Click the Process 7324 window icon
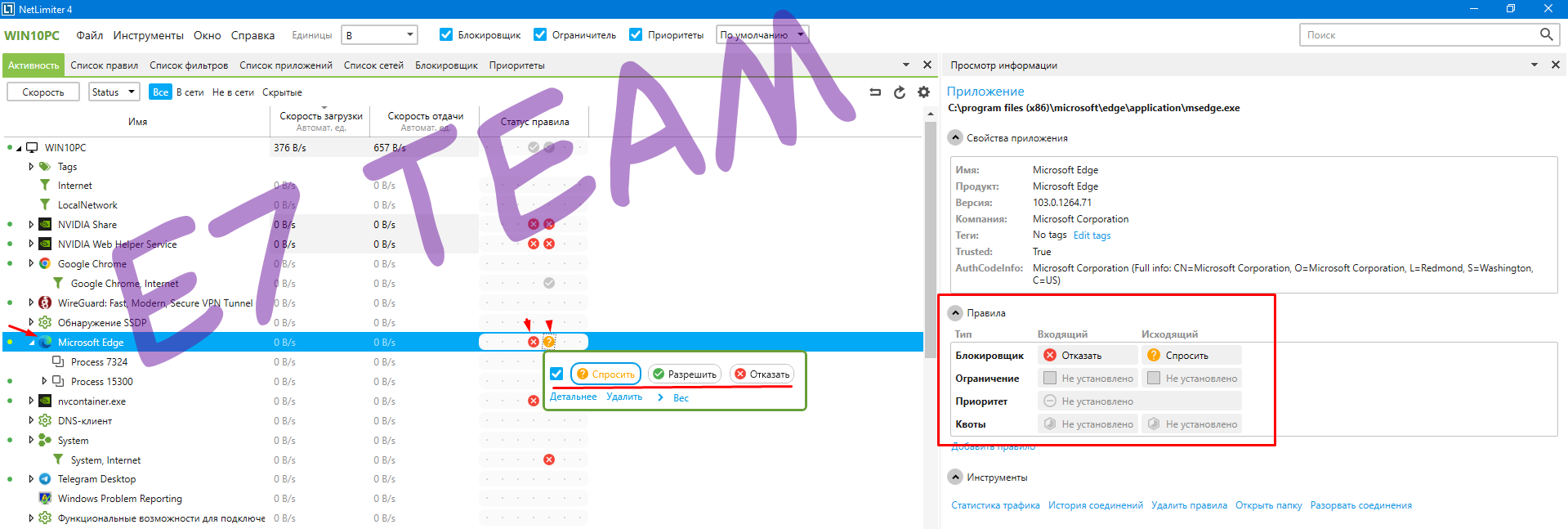1568x529 pixels. [x=58, y=361]
